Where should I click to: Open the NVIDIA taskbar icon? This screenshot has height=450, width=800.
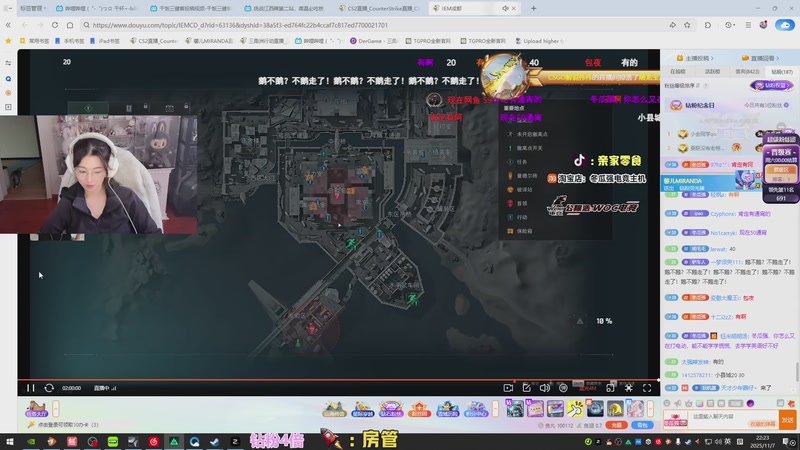pyautogui.click(x=31, y=441)
